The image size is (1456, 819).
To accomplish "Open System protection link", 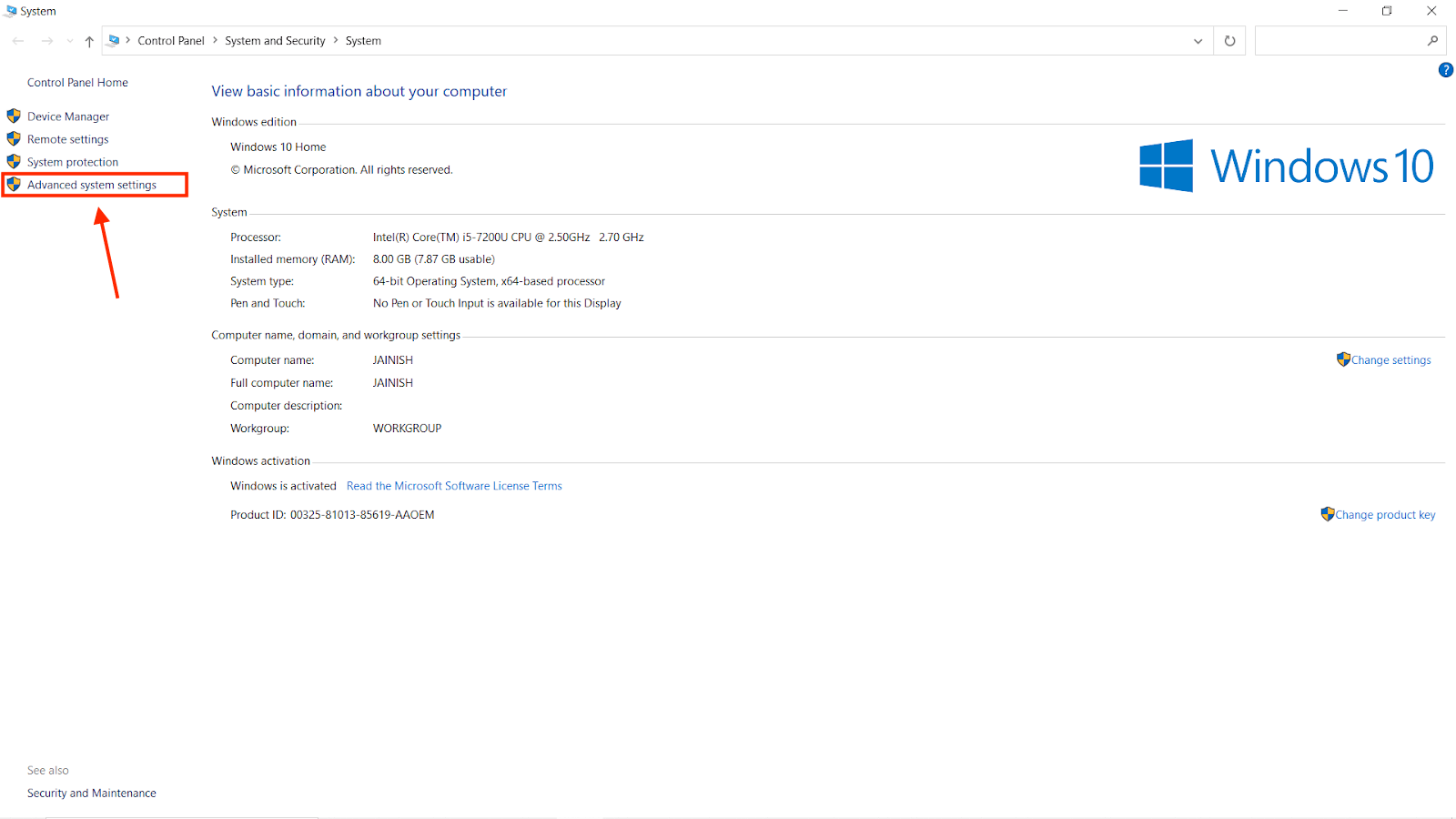I will click(73, 162).
